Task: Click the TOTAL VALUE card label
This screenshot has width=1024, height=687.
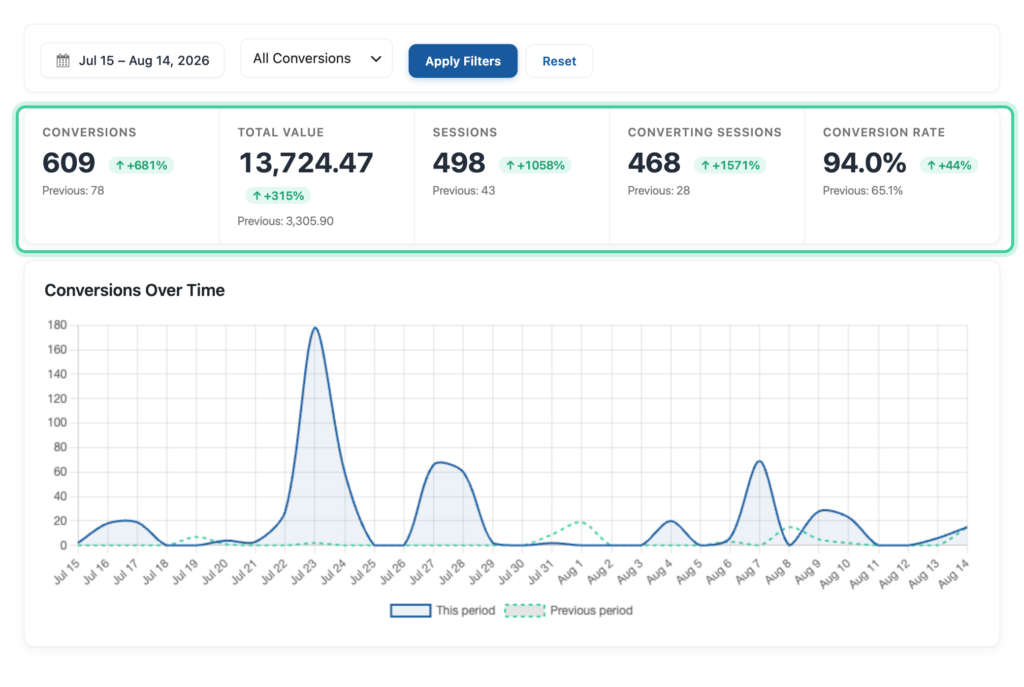Action: click(281, 133)
